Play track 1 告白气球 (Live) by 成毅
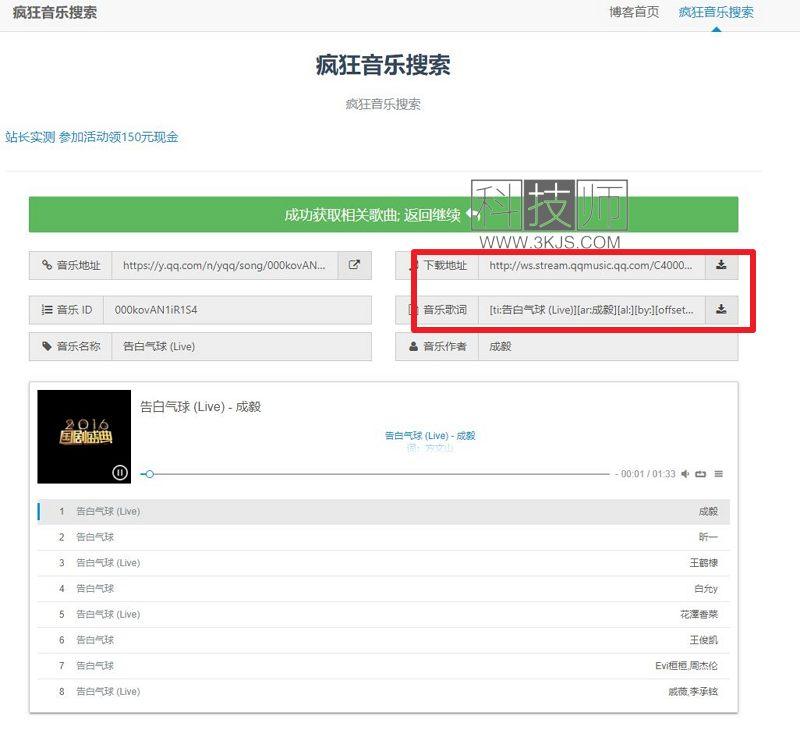 (x=384, y=512)
